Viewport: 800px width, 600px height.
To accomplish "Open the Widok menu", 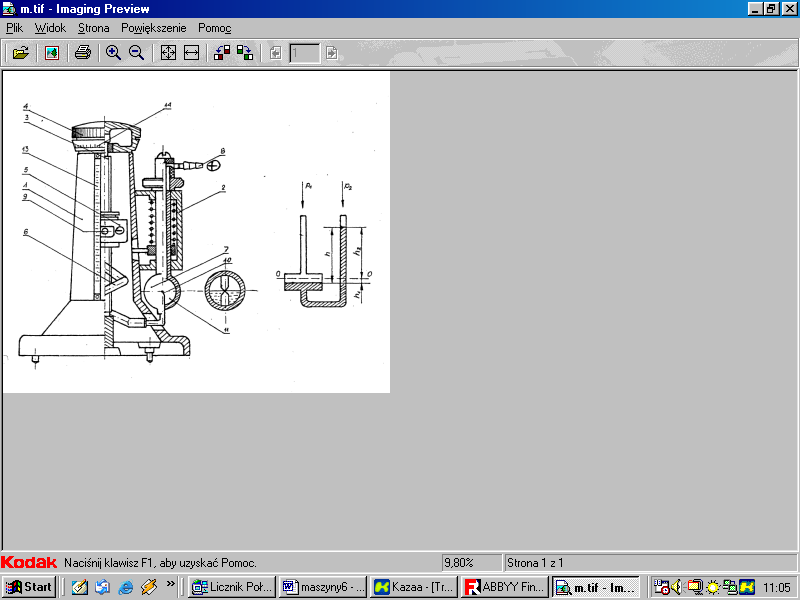I will pyautogui.click(x=50, y=28).
